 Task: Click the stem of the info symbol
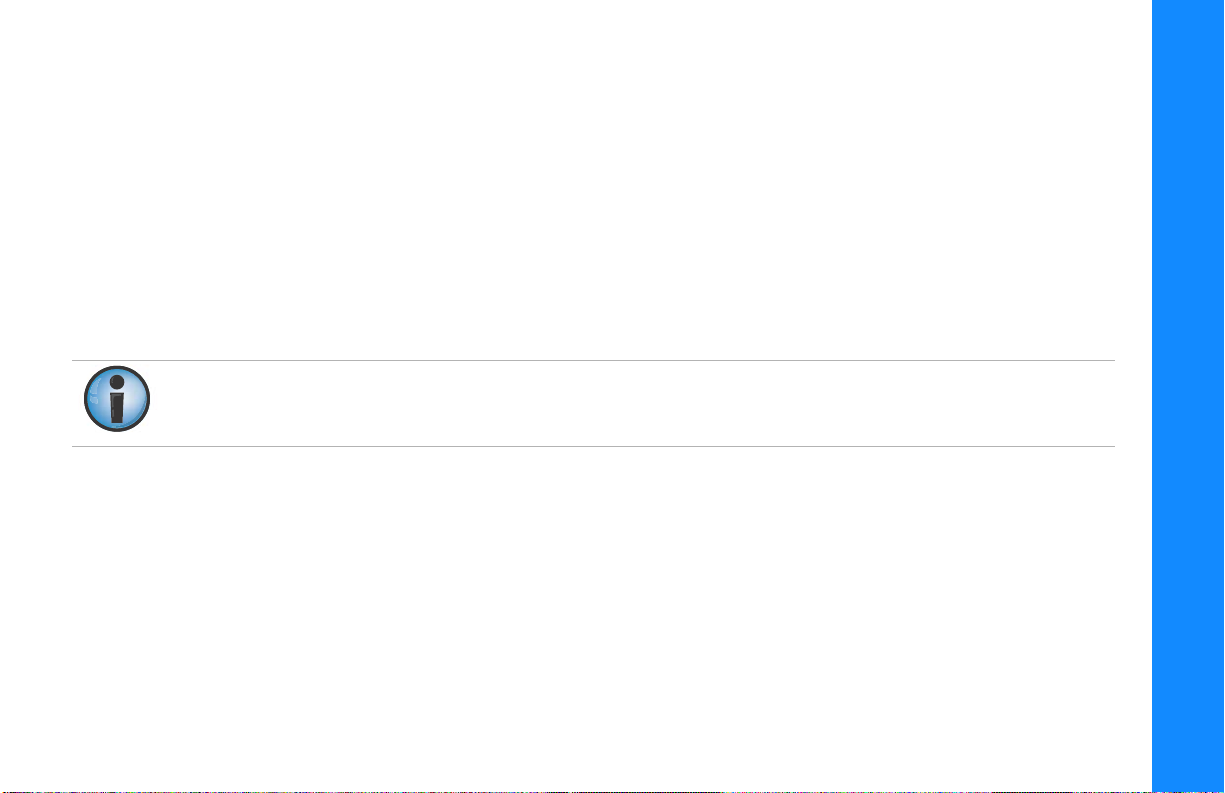coord(117,408)
